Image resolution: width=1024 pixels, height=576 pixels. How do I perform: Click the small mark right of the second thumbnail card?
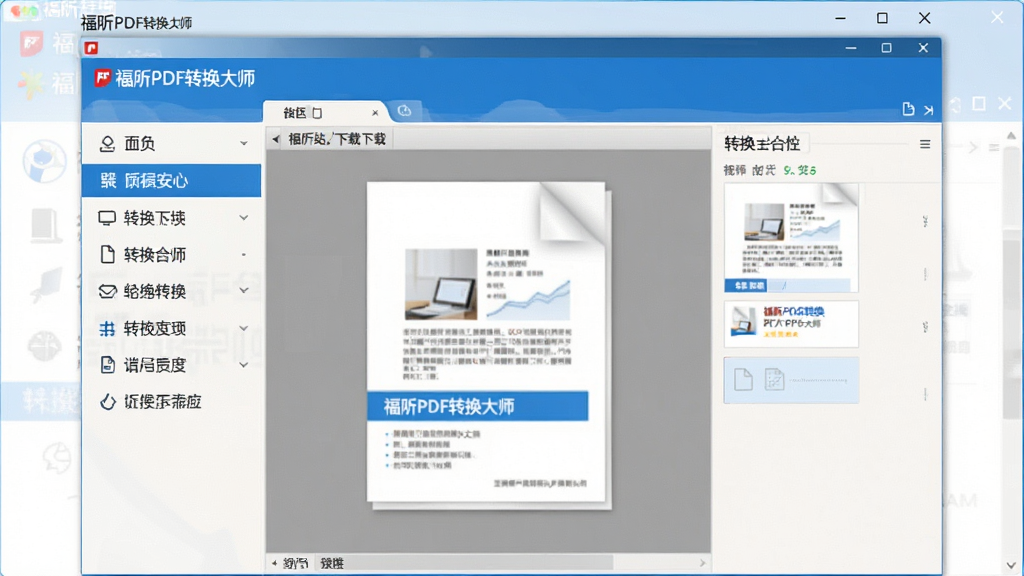[x=925, y=327]
